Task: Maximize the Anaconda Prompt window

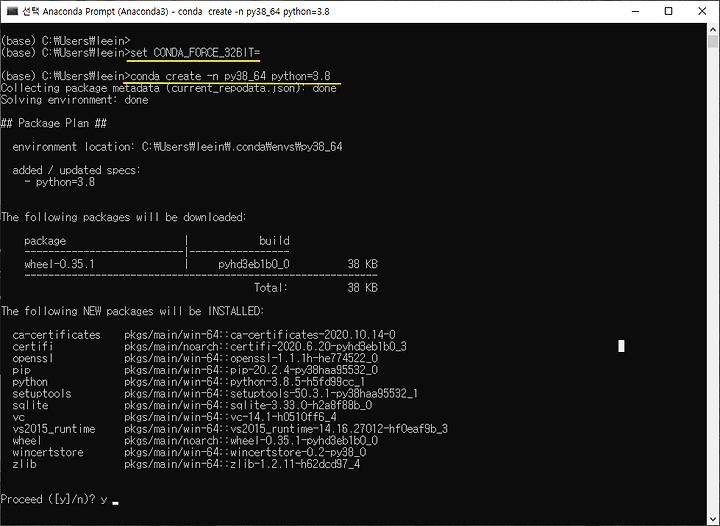Action: 669,11
